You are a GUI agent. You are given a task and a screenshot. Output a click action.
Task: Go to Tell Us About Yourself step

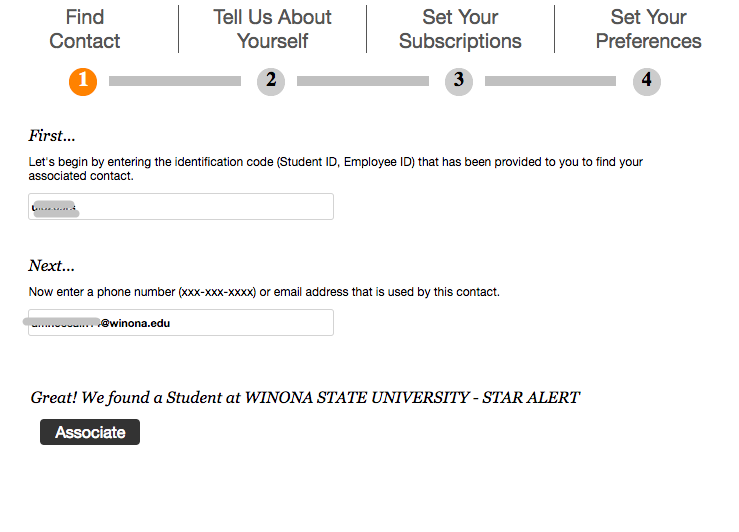click(272, 29)
